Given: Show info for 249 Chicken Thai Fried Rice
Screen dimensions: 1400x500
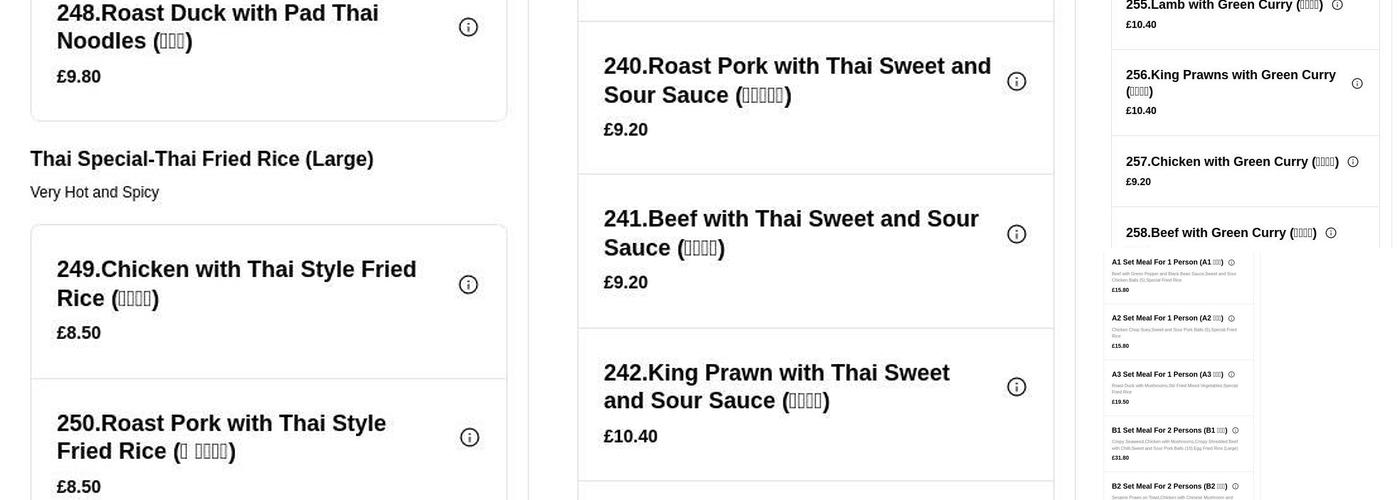Looking at the screenshot, I should (x=468, y=285).
